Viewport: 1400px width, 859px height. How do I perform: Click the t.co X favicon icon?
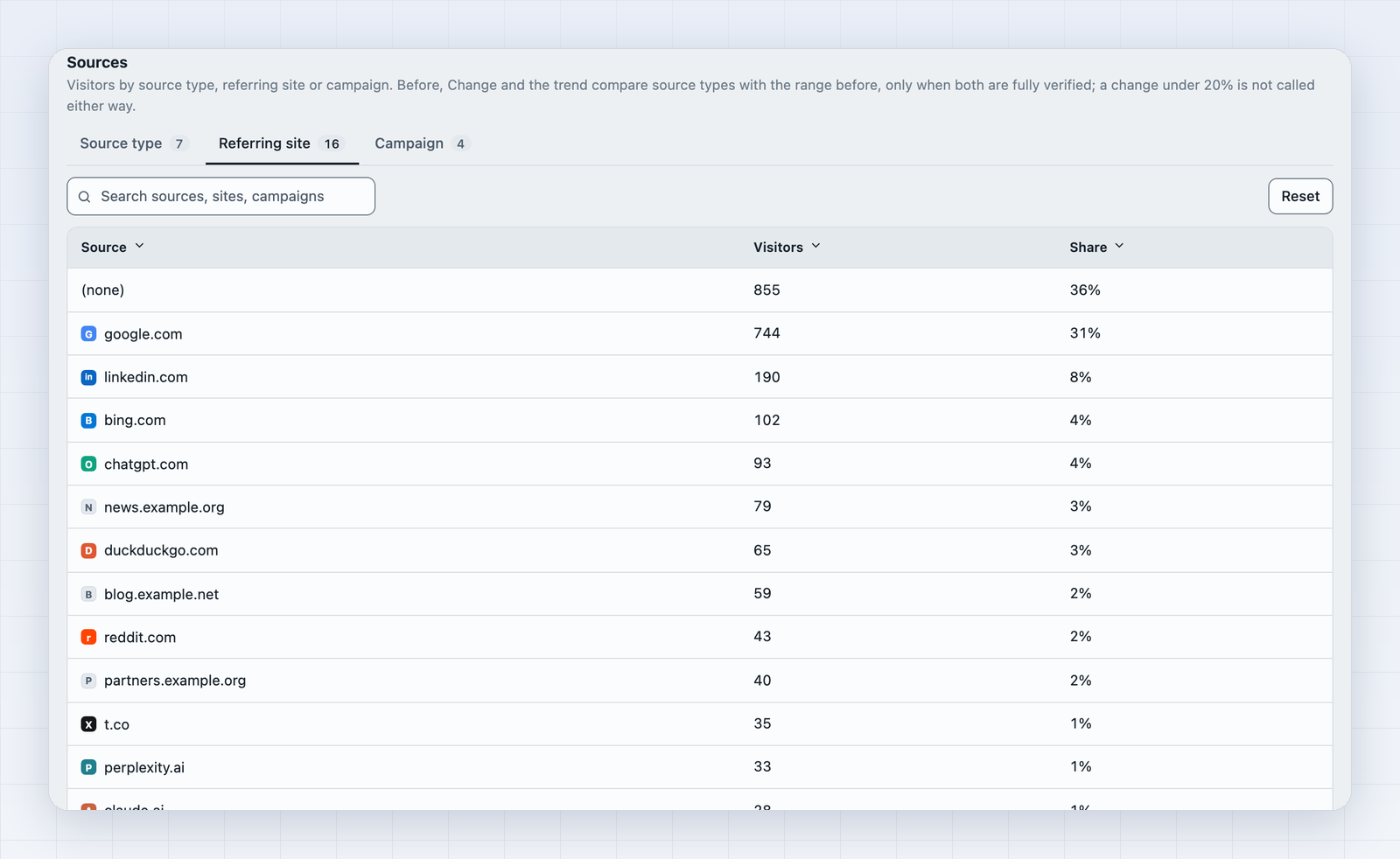click(88, 724)
